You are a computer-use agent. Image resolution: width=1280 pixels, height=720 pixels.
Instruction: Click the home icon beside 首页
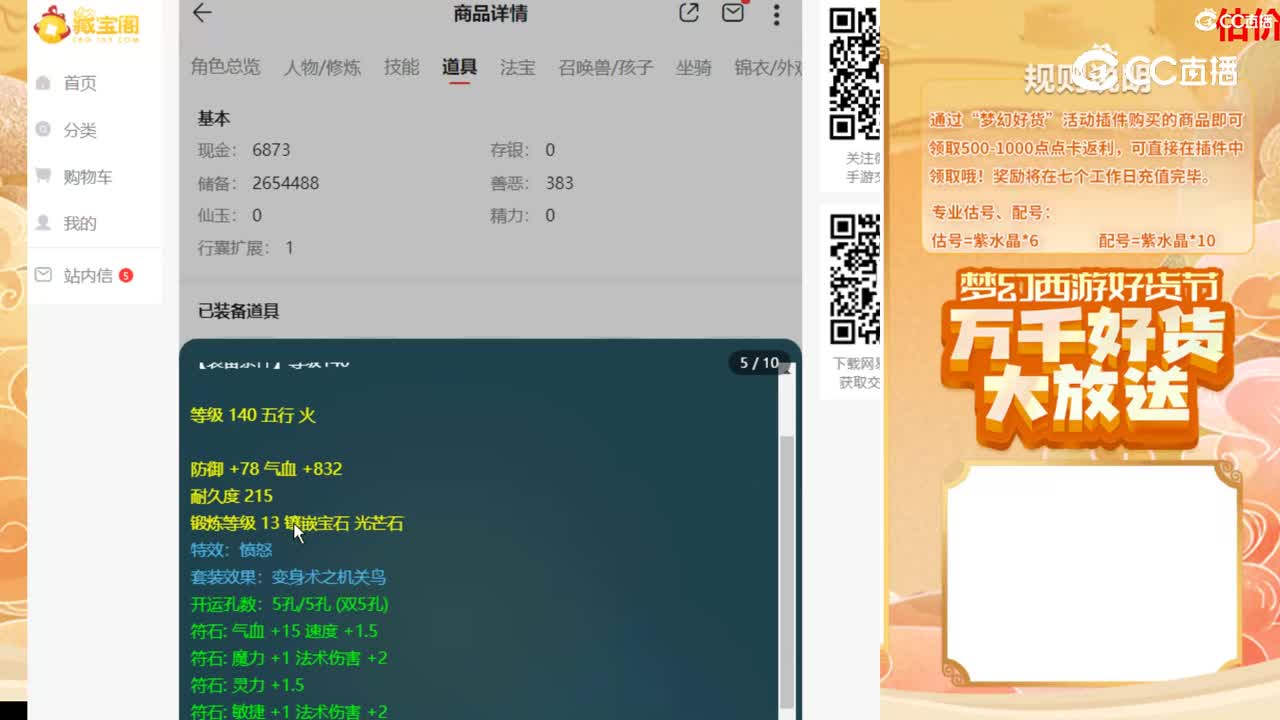tap(43, 82)
